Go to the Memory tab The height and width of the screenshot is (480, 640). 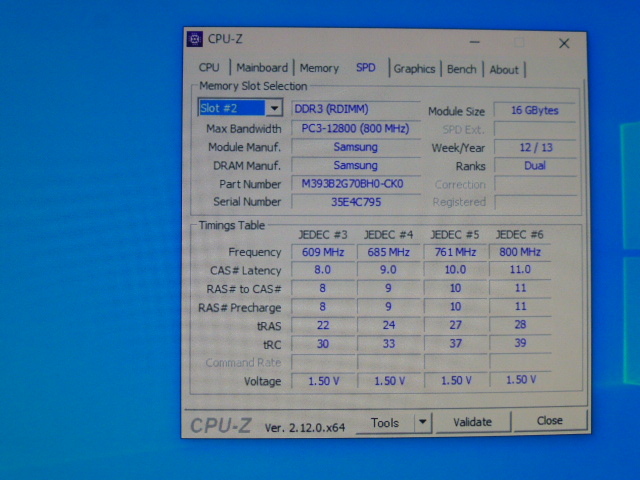pyautogui.click(x=319, y=68)
